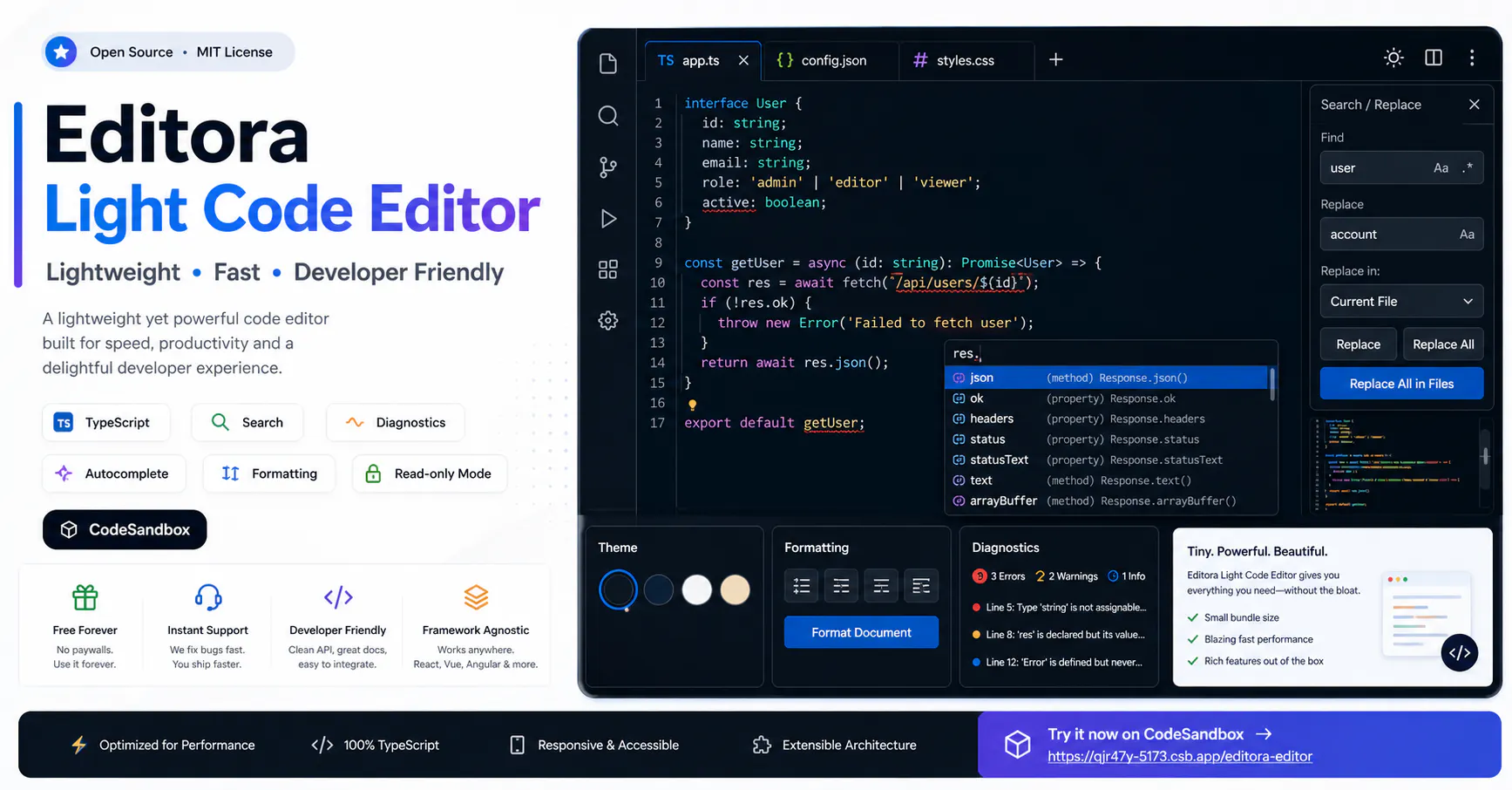Viewport: 1512px width, 790px height.
Task: Click the 1 Info indicator
Action: tap(1127, 576)
